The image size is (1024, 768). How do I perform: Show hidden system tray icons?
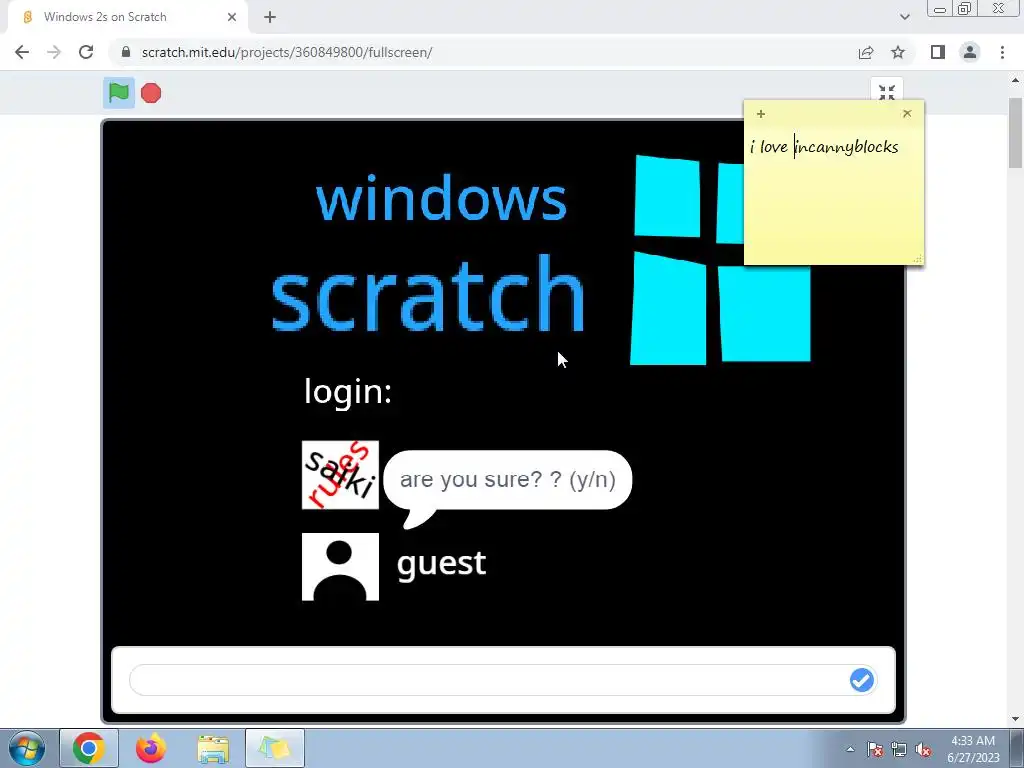coord(850,749)
